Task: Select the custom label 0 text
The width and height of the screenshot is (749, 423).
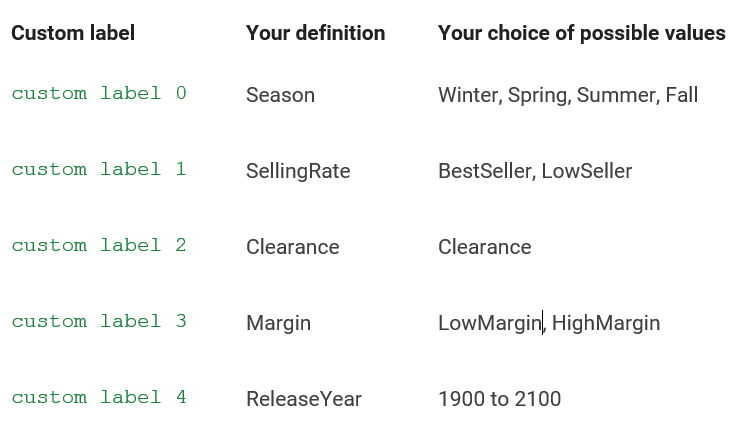Action: (99, 93)
